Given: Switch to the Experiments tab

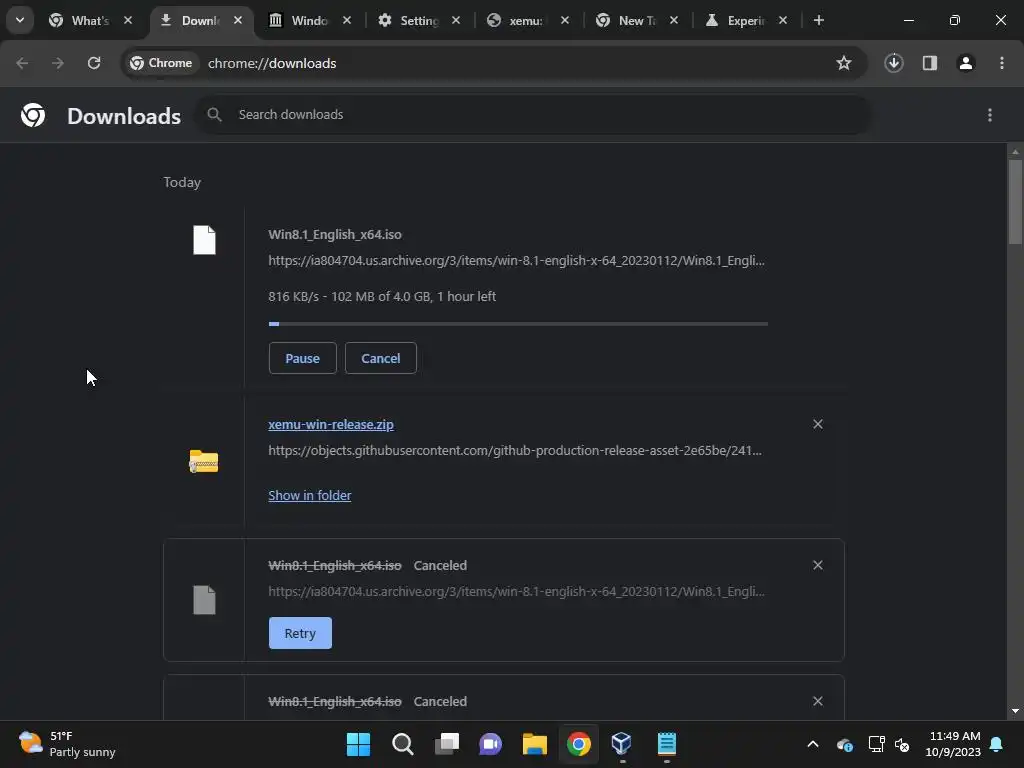Looking at the screenshot, I should (745, 21).
